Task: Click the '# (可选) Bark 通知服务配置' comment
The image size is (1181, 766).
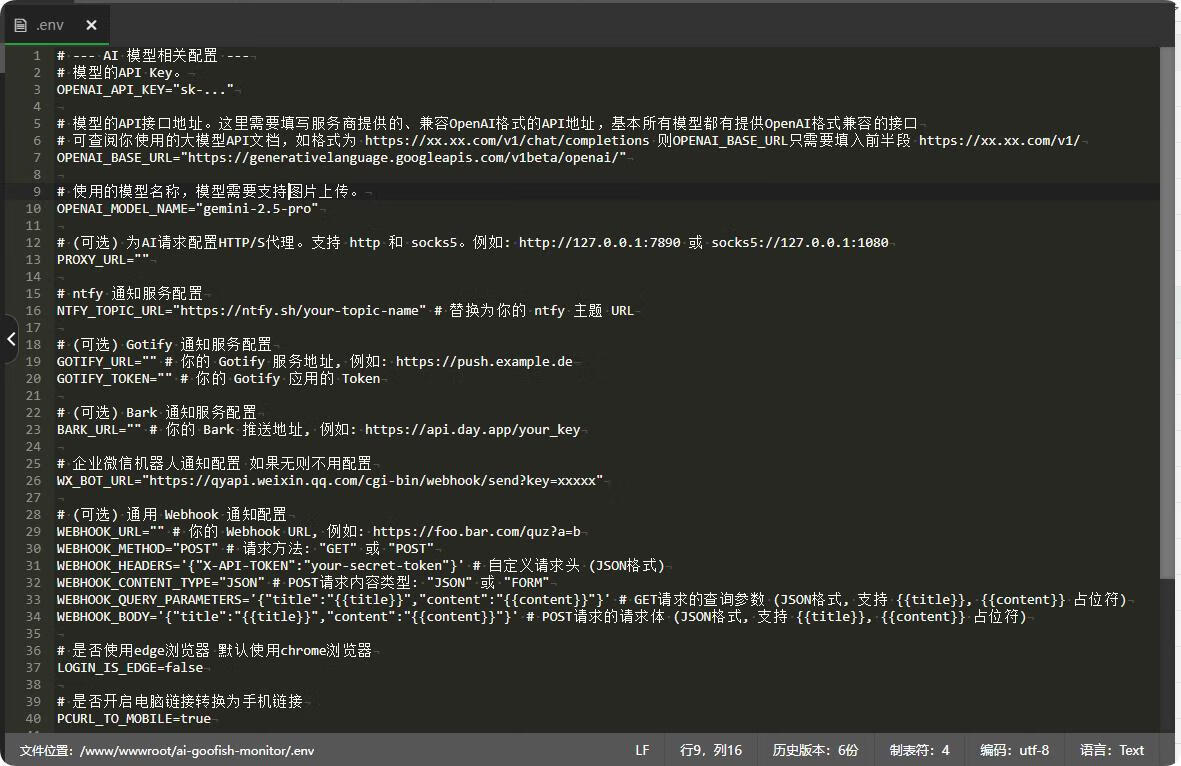Action: click(157, 413)
